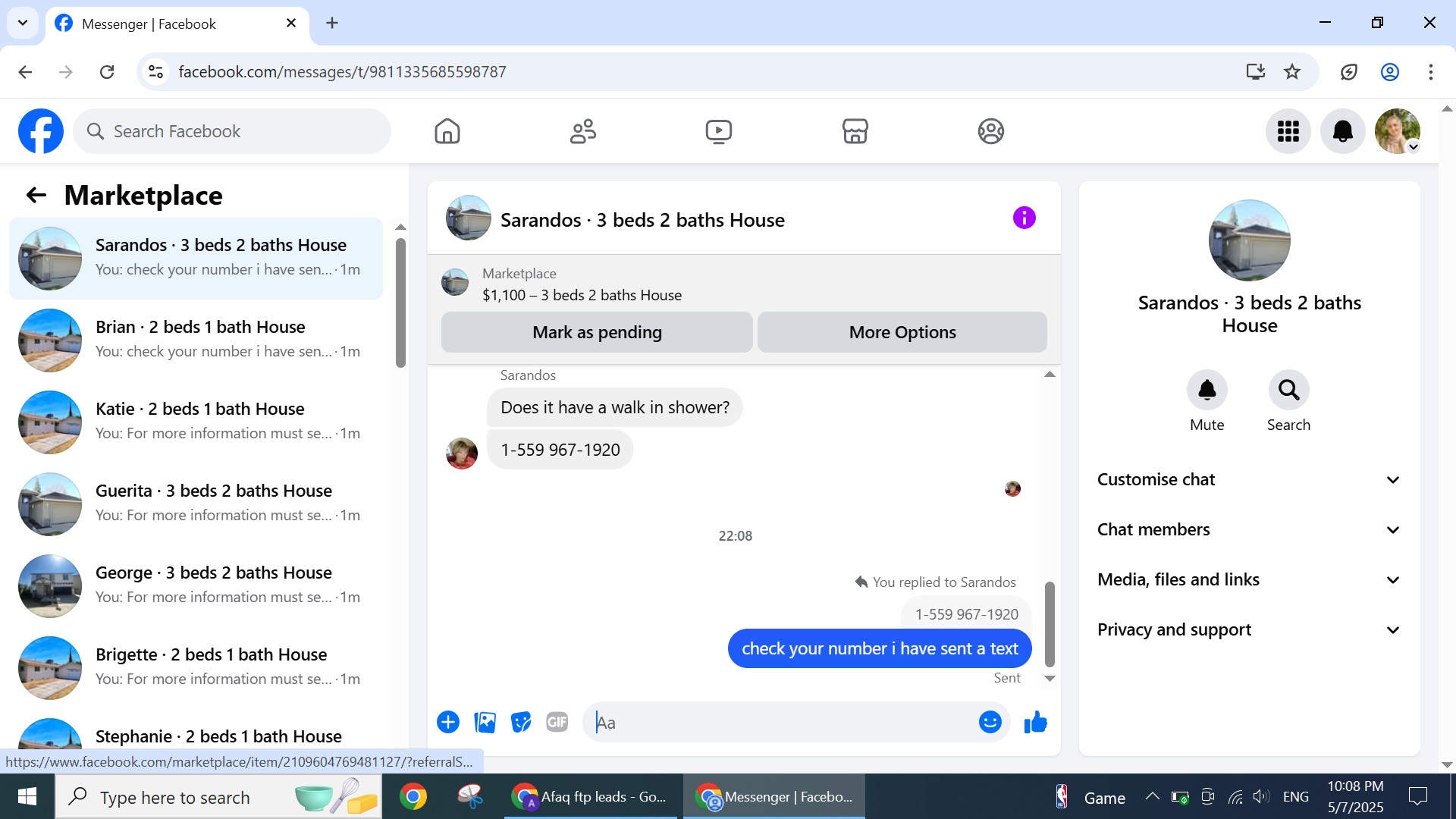Click the More Options button
This screenshot has width=1456, height=819.
[x=902, y=332]
